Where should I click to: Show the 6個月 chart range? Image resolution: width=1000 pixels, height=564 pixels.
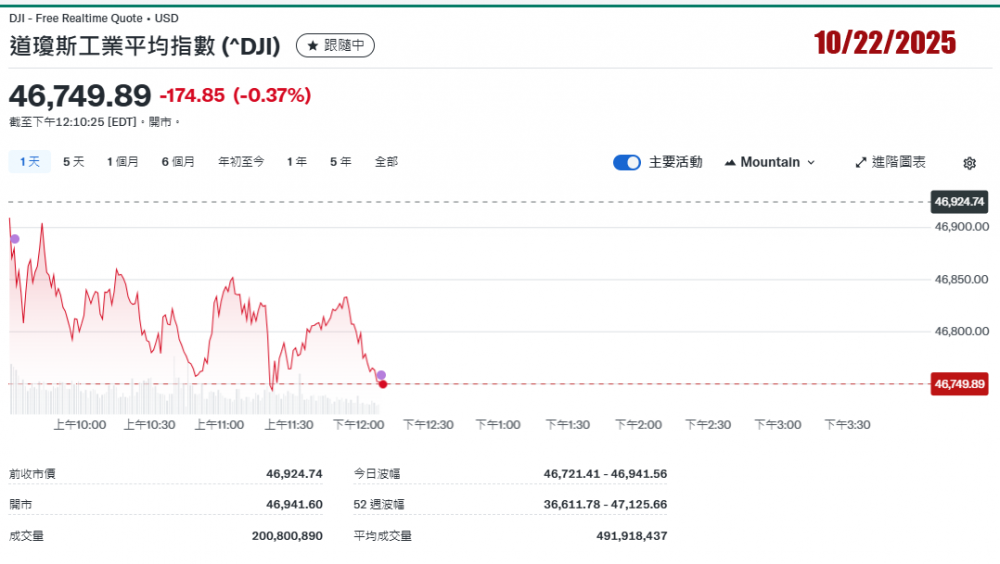coord(178,161)
